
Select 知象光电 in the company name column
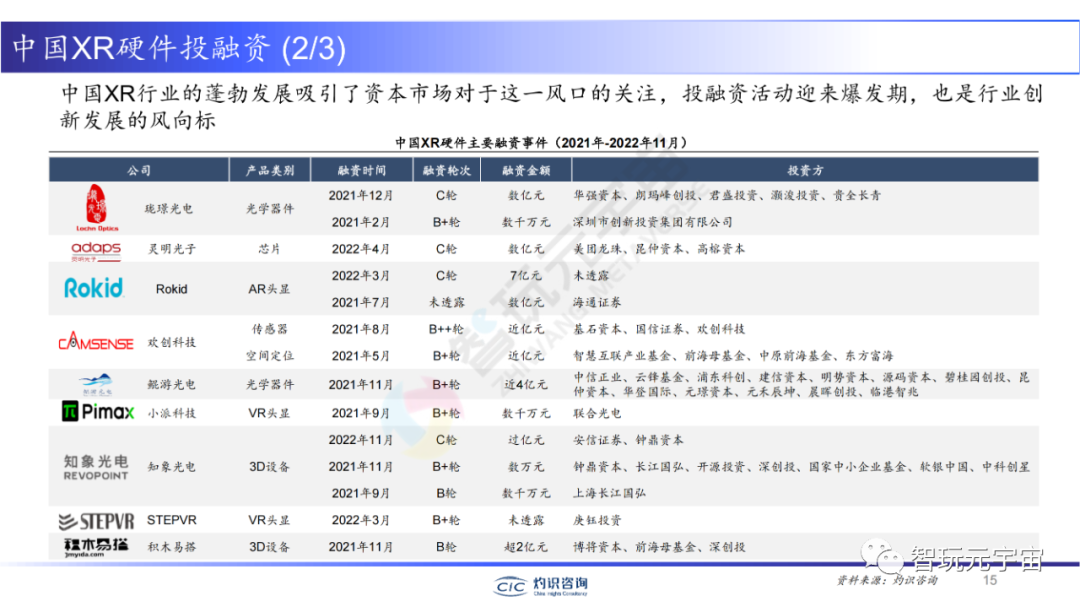pyautogui.click(x=172, y=466)
